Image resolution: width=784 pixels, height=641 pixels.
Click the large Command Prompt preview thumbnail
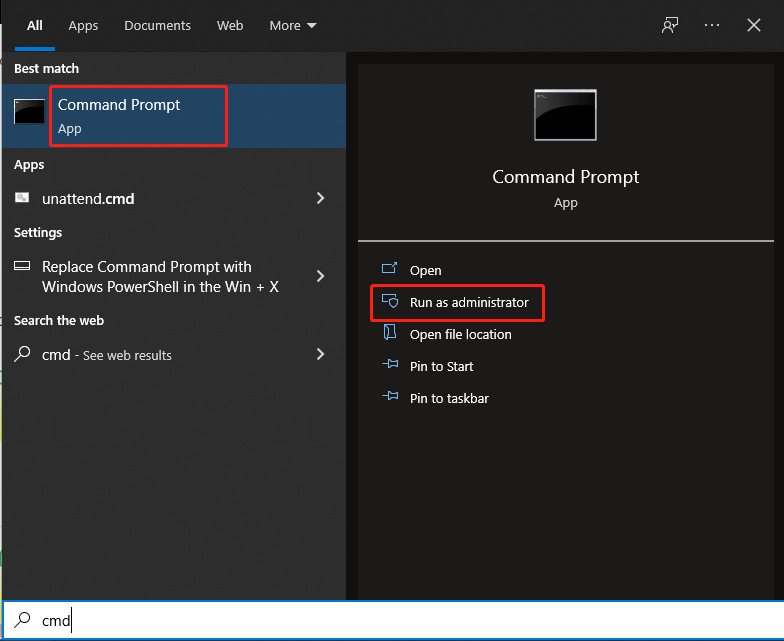tap(565, 115)
